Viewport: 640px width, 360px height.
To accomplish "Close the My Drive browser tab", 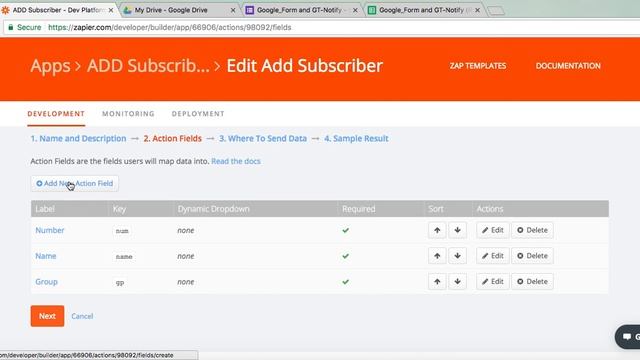I will pyautogui.click(x=233, y=10).
